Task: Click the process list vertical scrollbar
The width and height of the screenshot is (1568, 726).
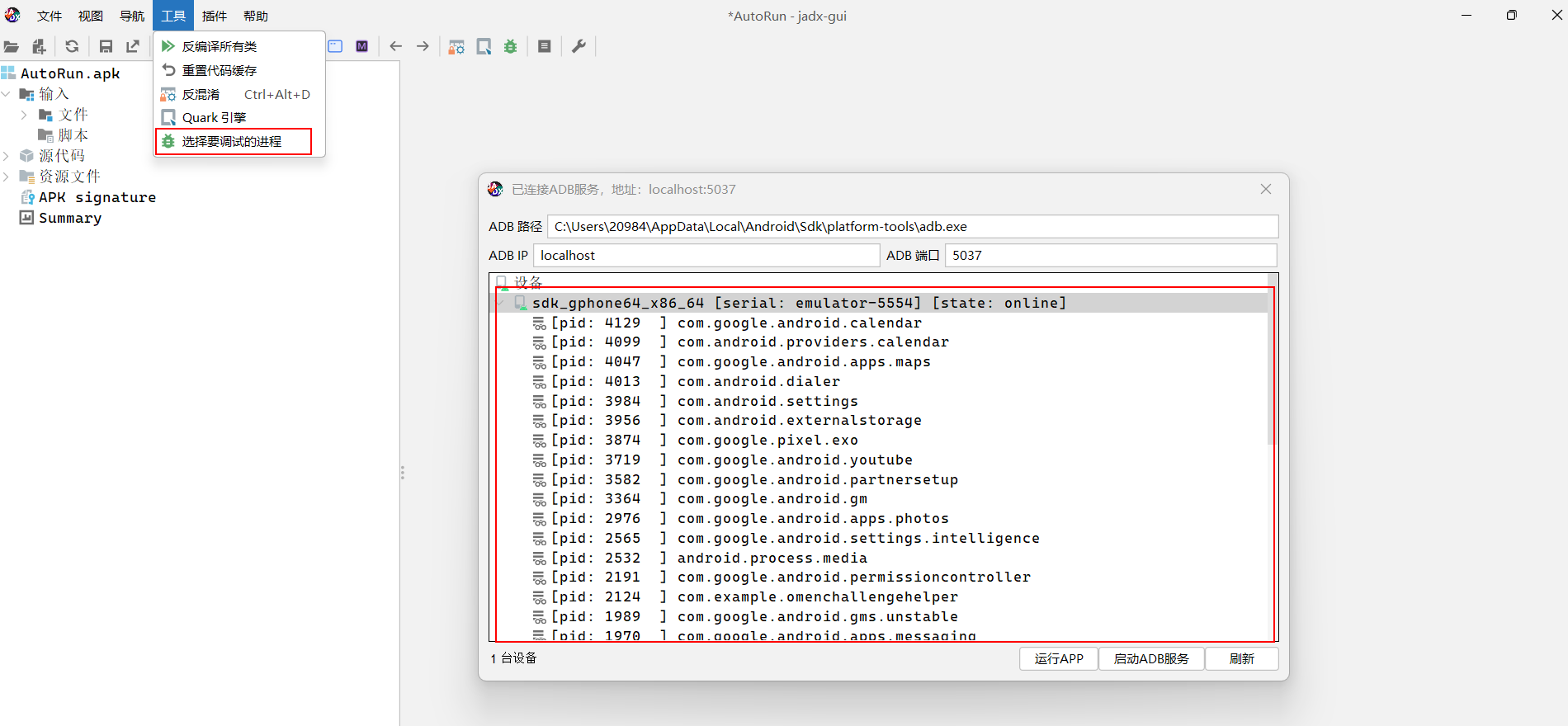Action: 1273,359
